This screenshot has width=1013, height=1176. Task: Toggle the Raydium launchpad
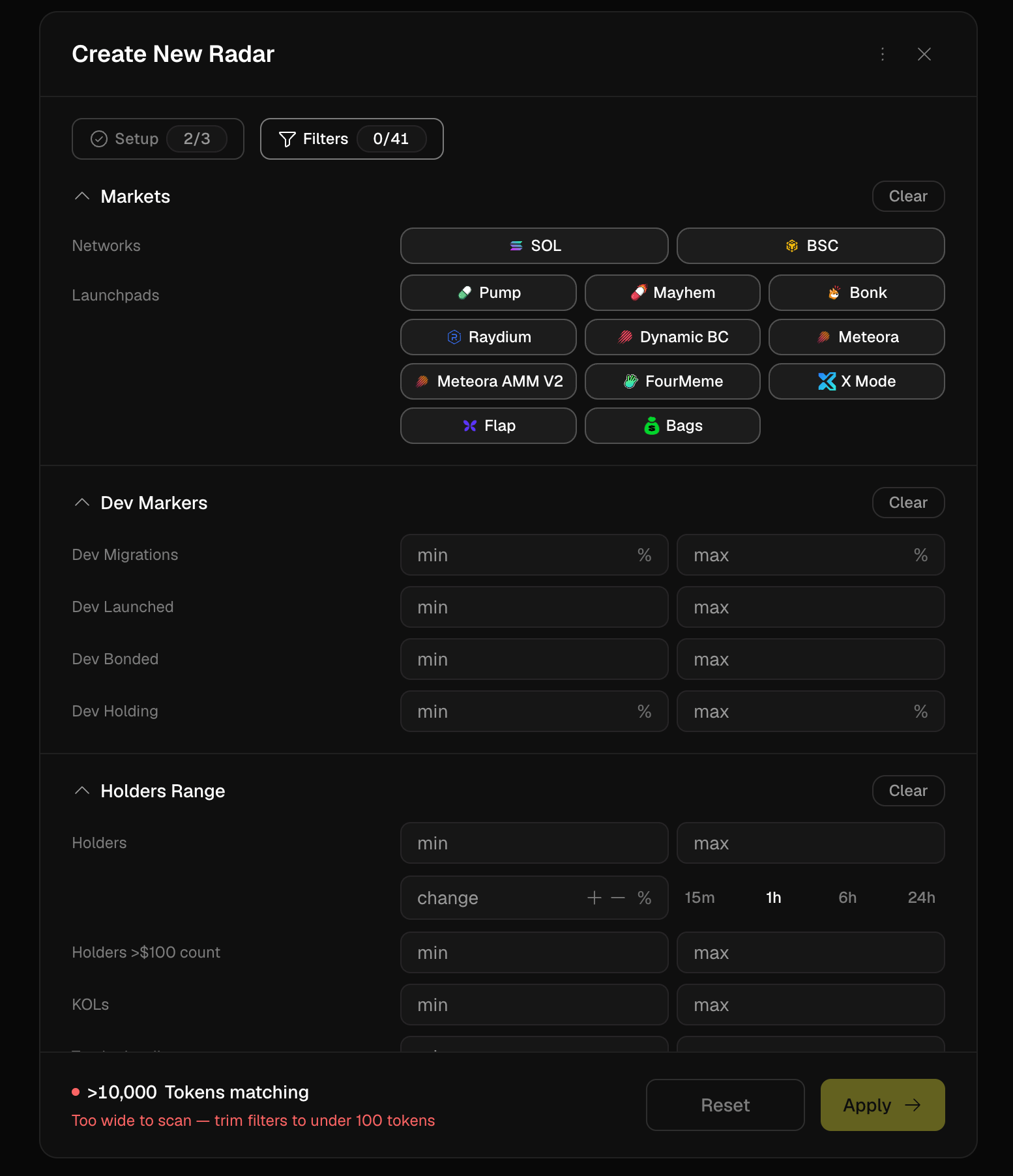coord(488,337)
